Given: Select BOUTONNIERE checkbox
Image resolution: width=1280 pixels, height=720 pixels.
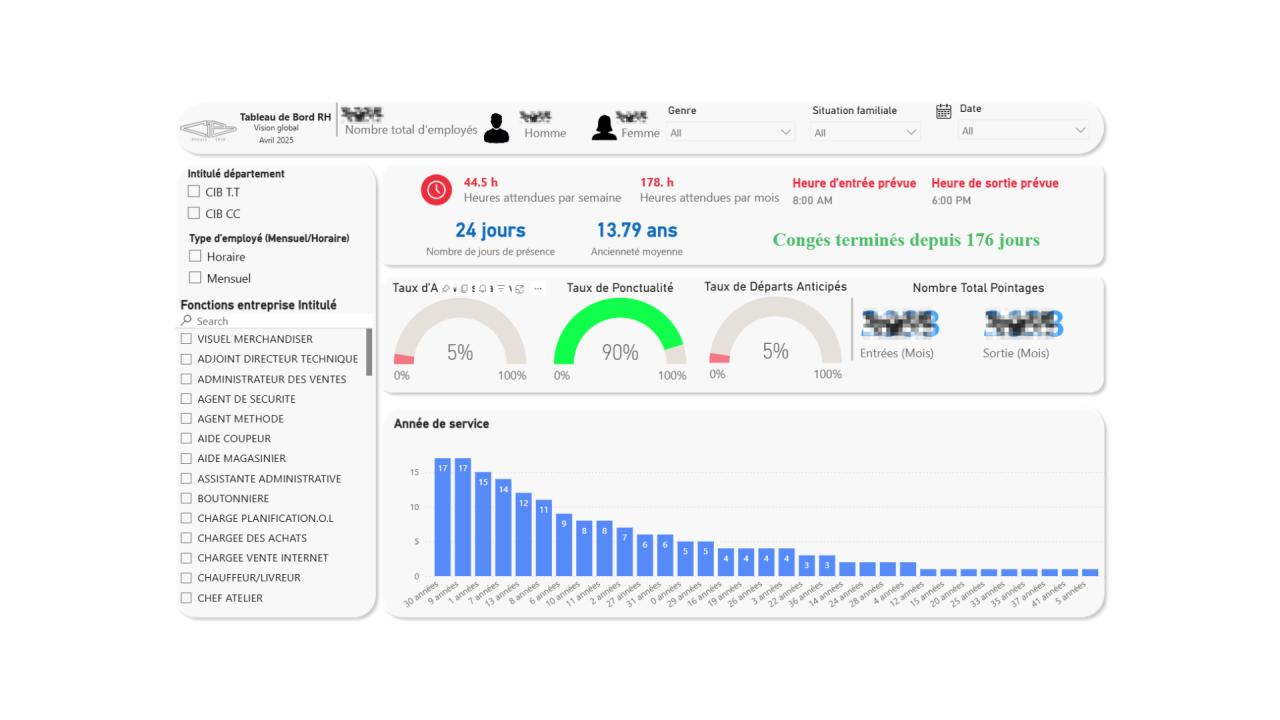Looking at the screenshot, I should 186,498.
